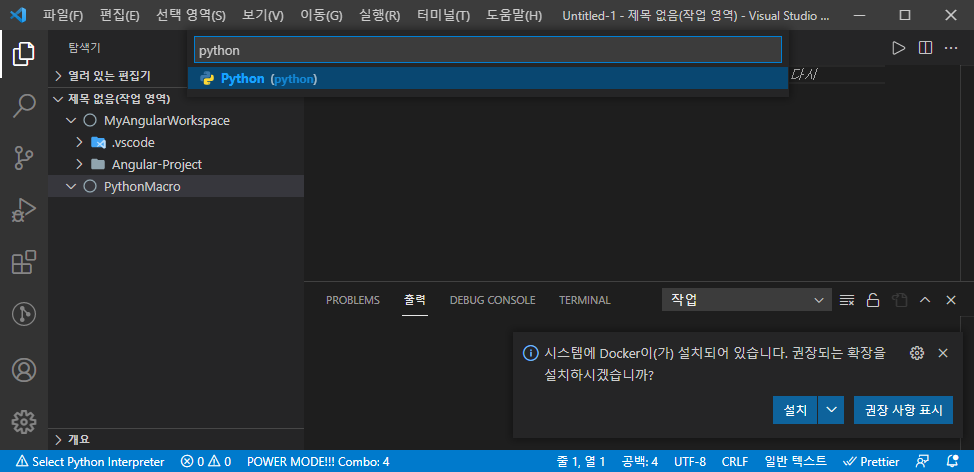974x472 pixels.
Task: Click the POWER MODE Combo status item
Action: click(x=318, y=461)
